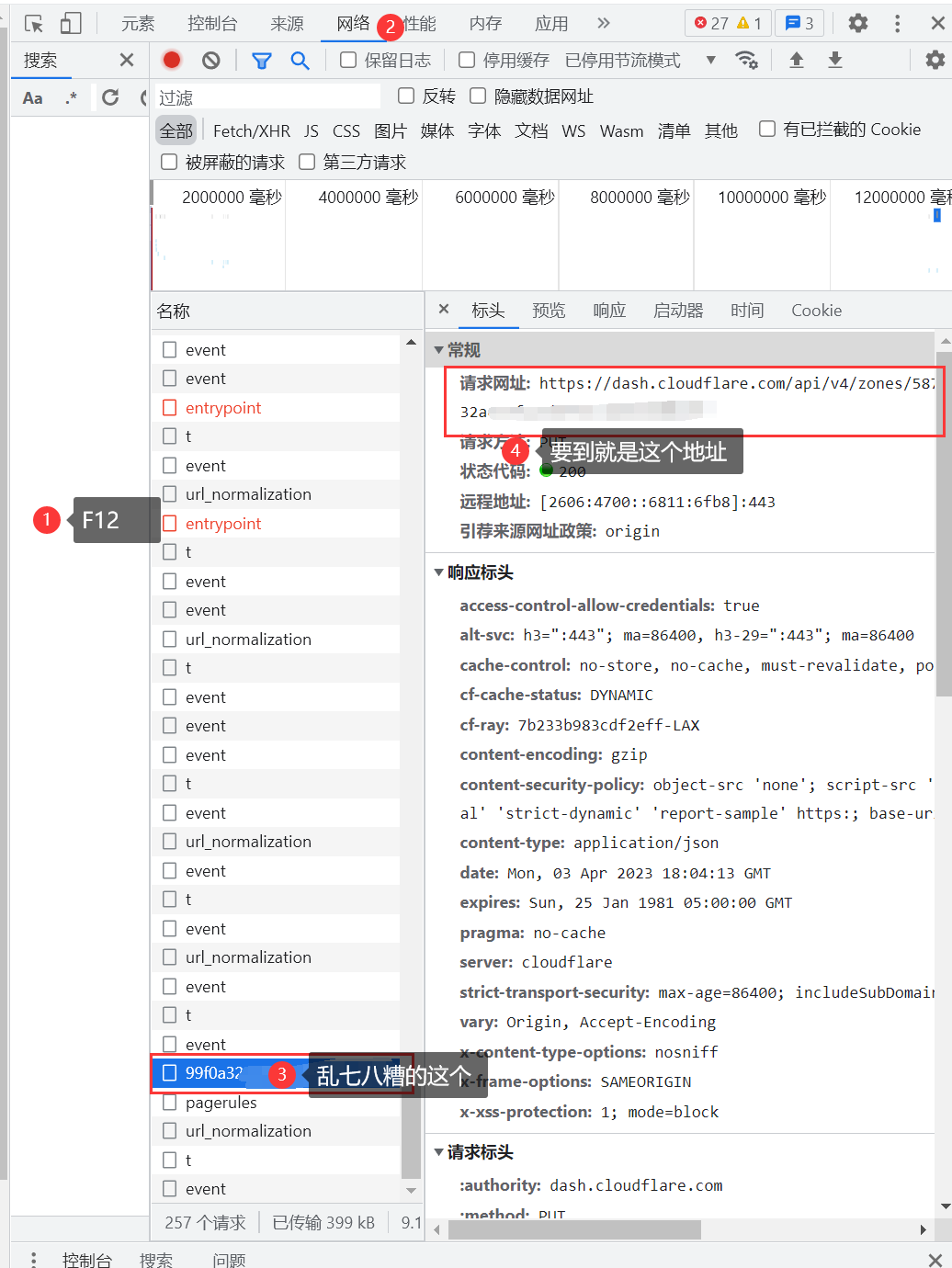The height and width of the screenshot is (1268, 952).
Task: Open the network conditions Wi-Fi icon
Action: point(746,61)
